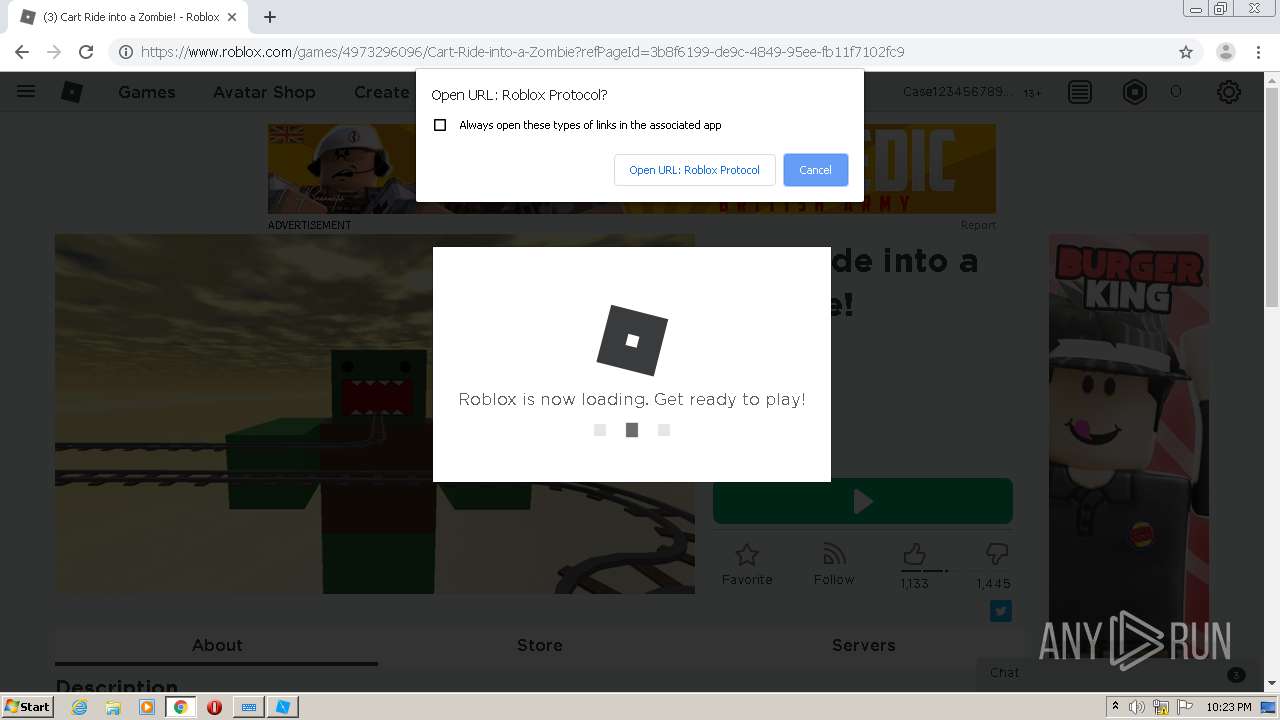Image resolution: width=1280 pixels, height=720 pixels.
Task: Open the Avatar Shop menu item
Action: pos(264,92)
